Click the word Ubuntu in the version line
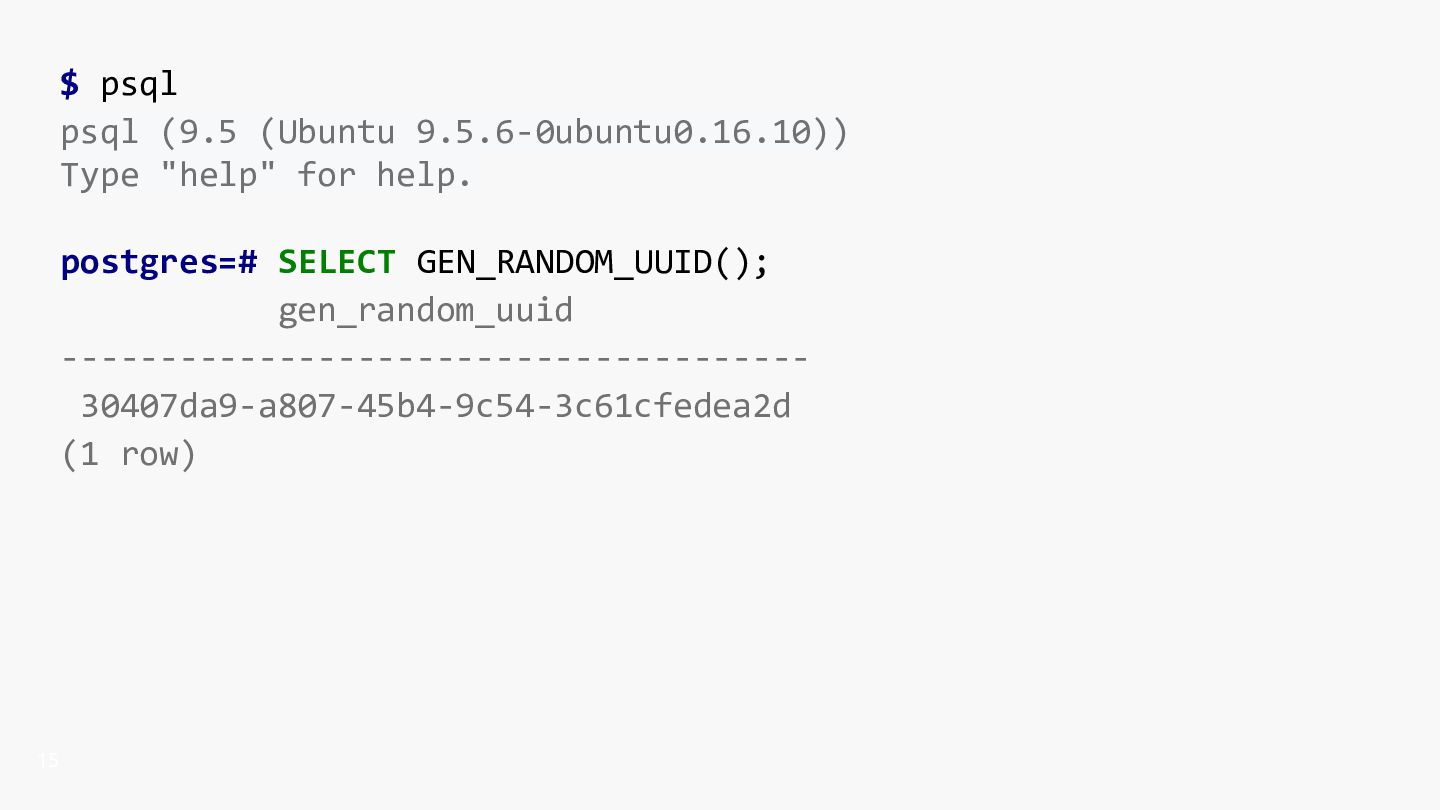 coord(337,132)
